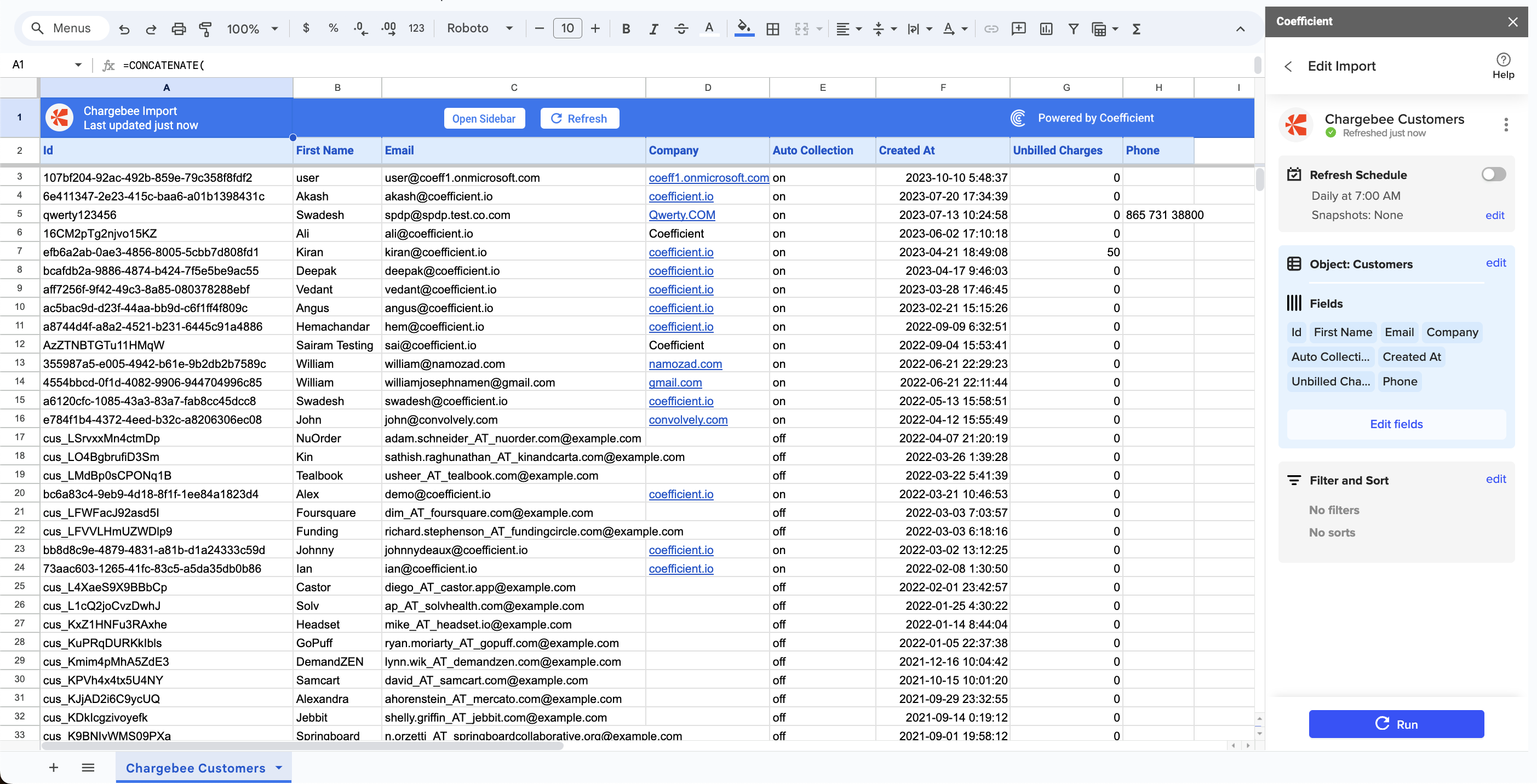Toggle italic formatting
Image resolution: width=1537 pixels, height=784 pixels.
[653, 28]
